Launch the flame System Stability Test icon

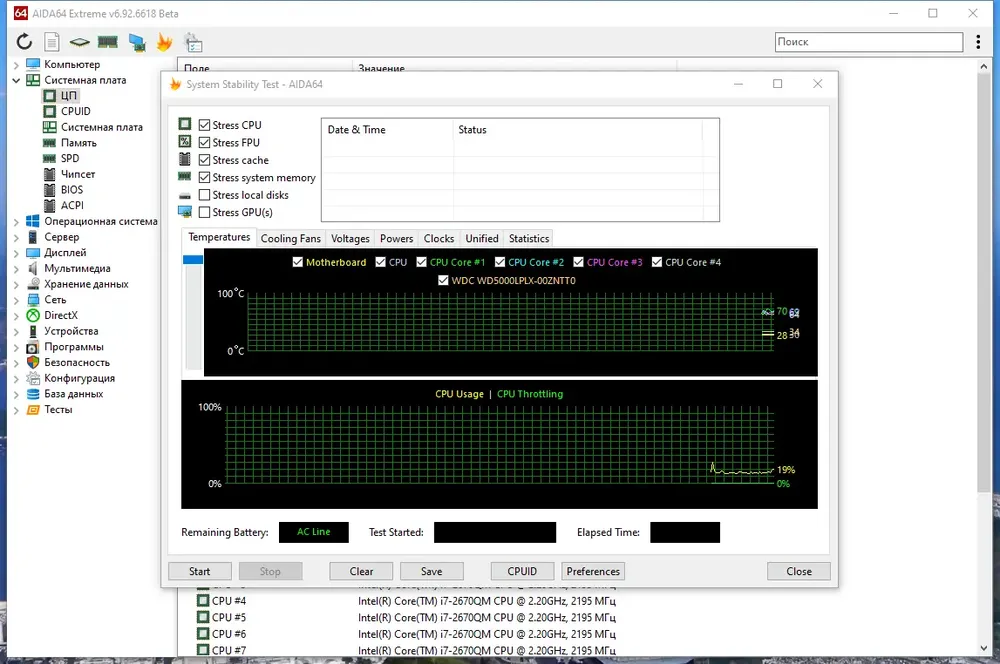click(165, 42)
